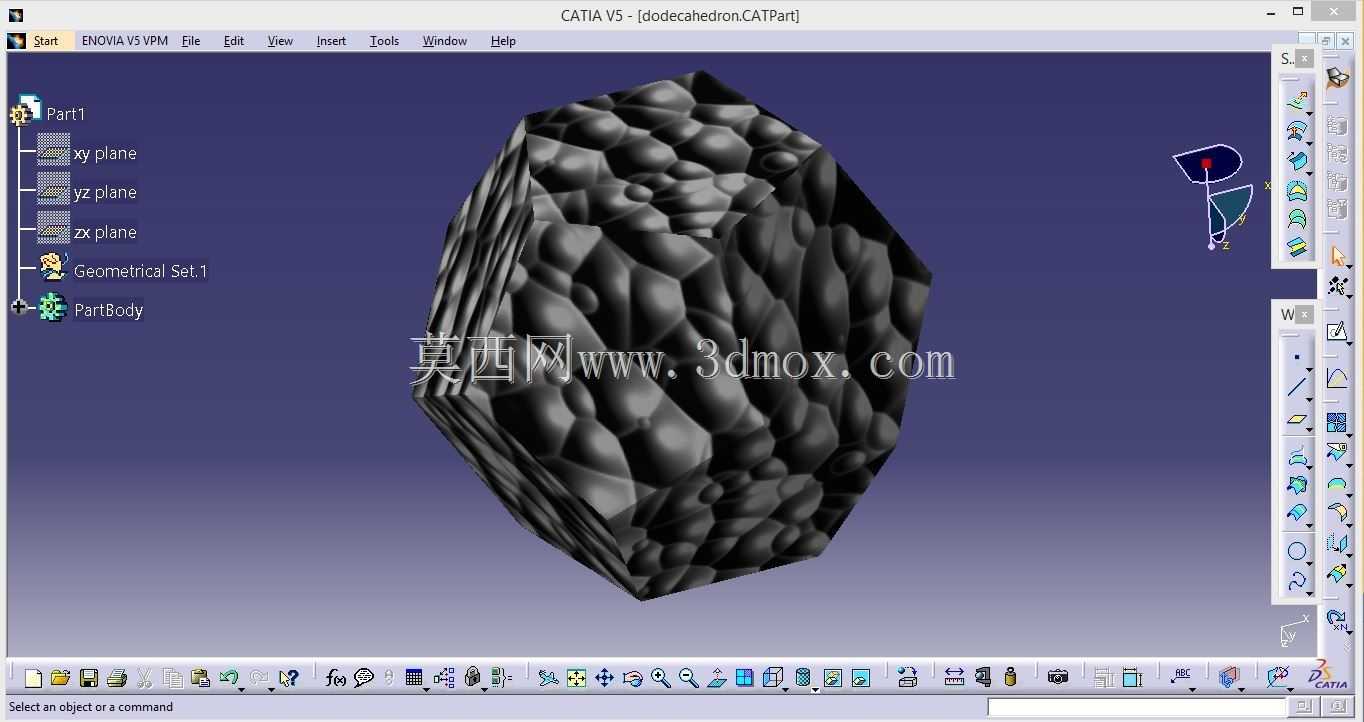
Task: Select the Circle tool in Wireframe toolbar
Action: tap(1297, 551)
